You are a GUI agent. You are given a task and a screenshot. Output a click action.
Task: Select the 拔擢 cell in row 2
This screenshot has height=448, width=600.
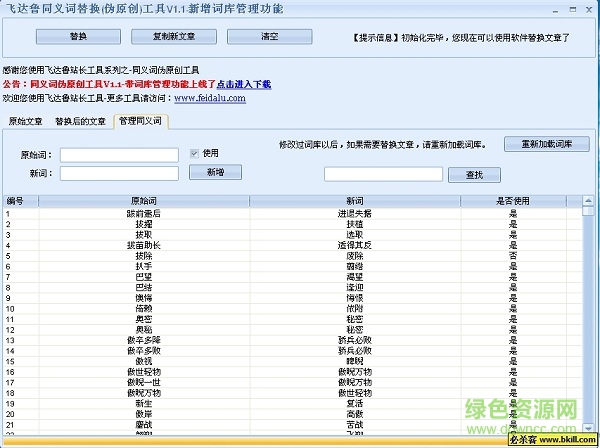[x=144, y=224]
